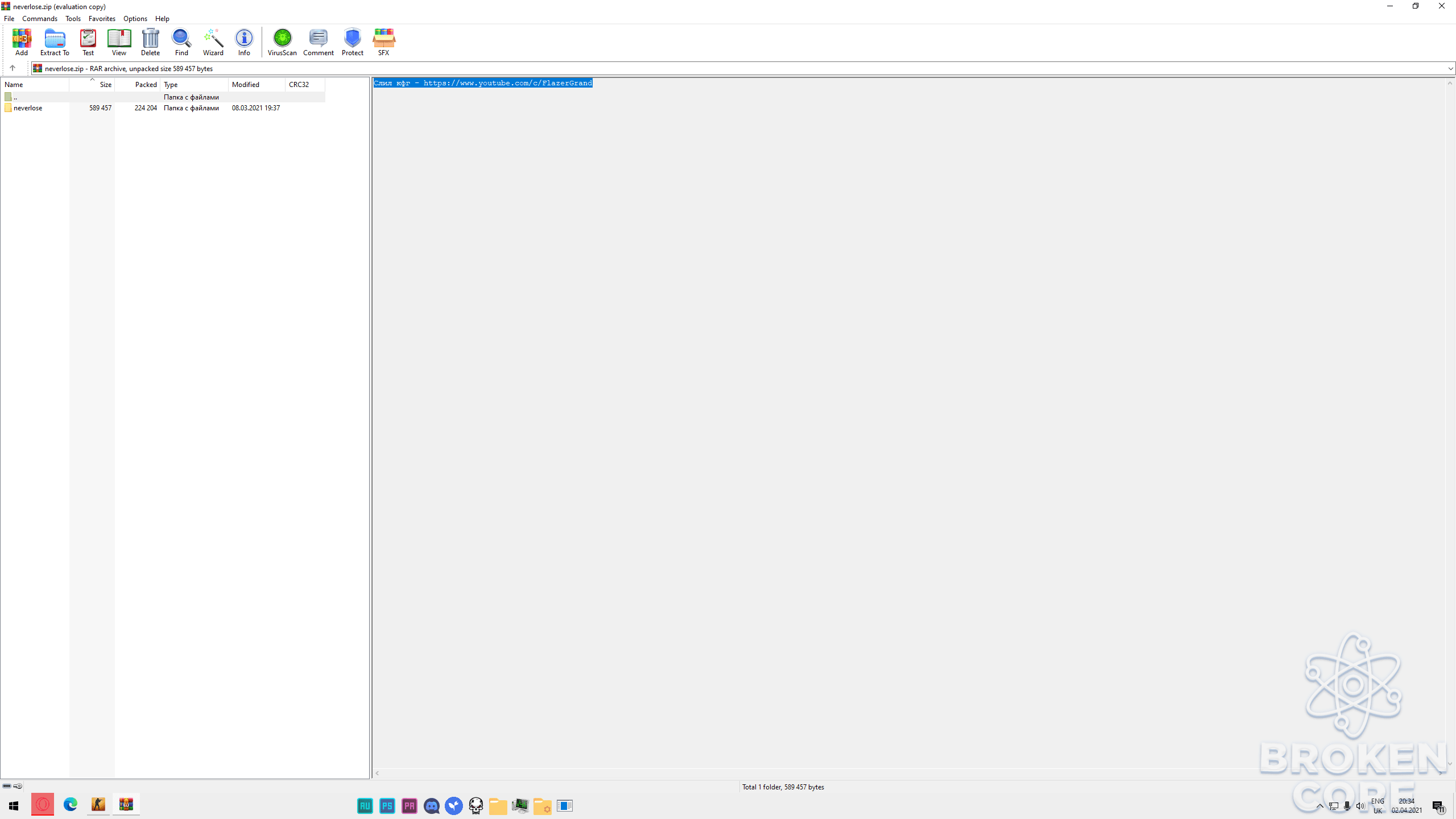Open the Favorites menu
This screenshot has height=819, width=1456.
coord(102,19)
